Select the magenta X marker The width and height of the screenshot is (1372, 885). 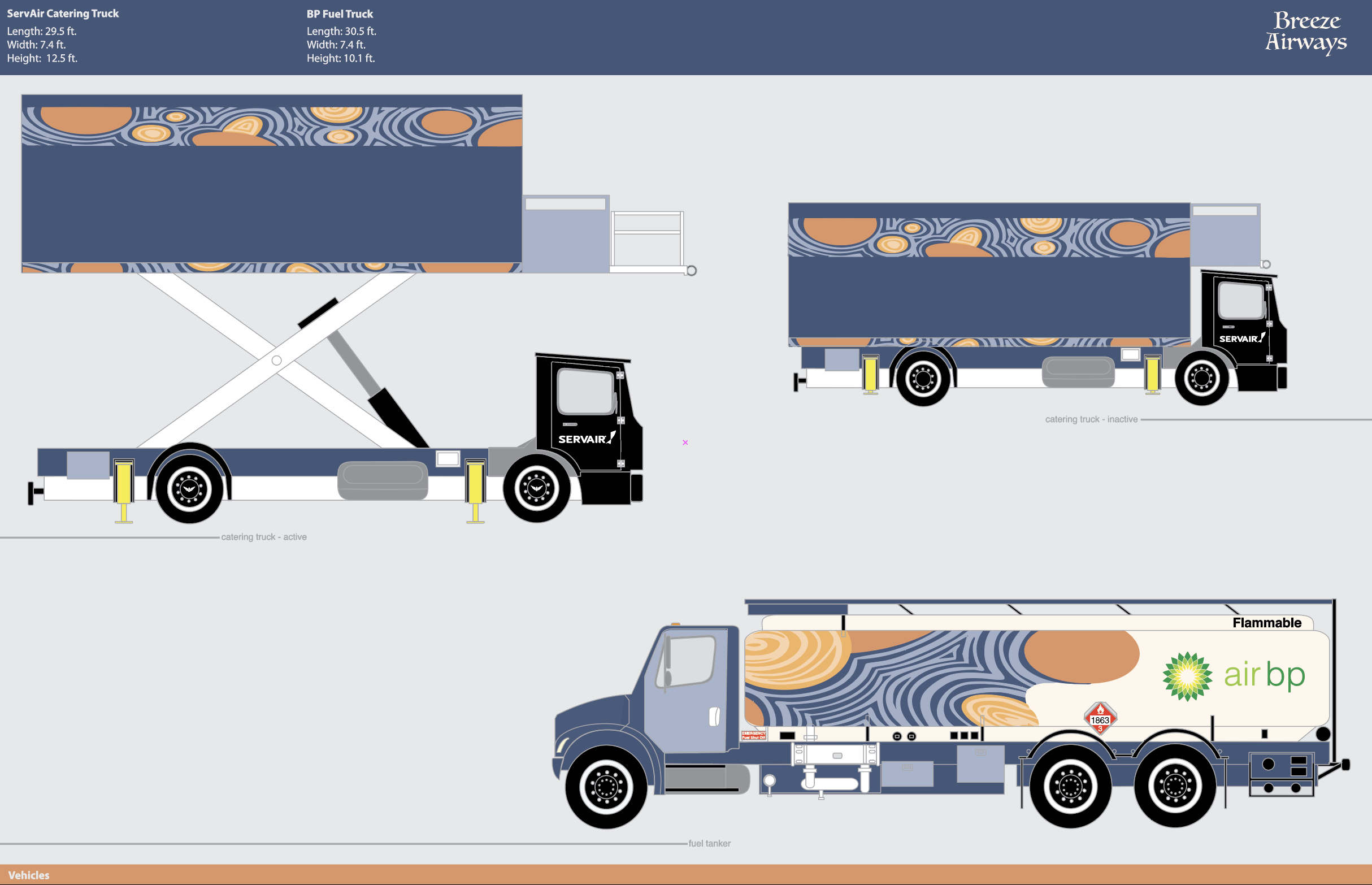click(x=685, y=442)
